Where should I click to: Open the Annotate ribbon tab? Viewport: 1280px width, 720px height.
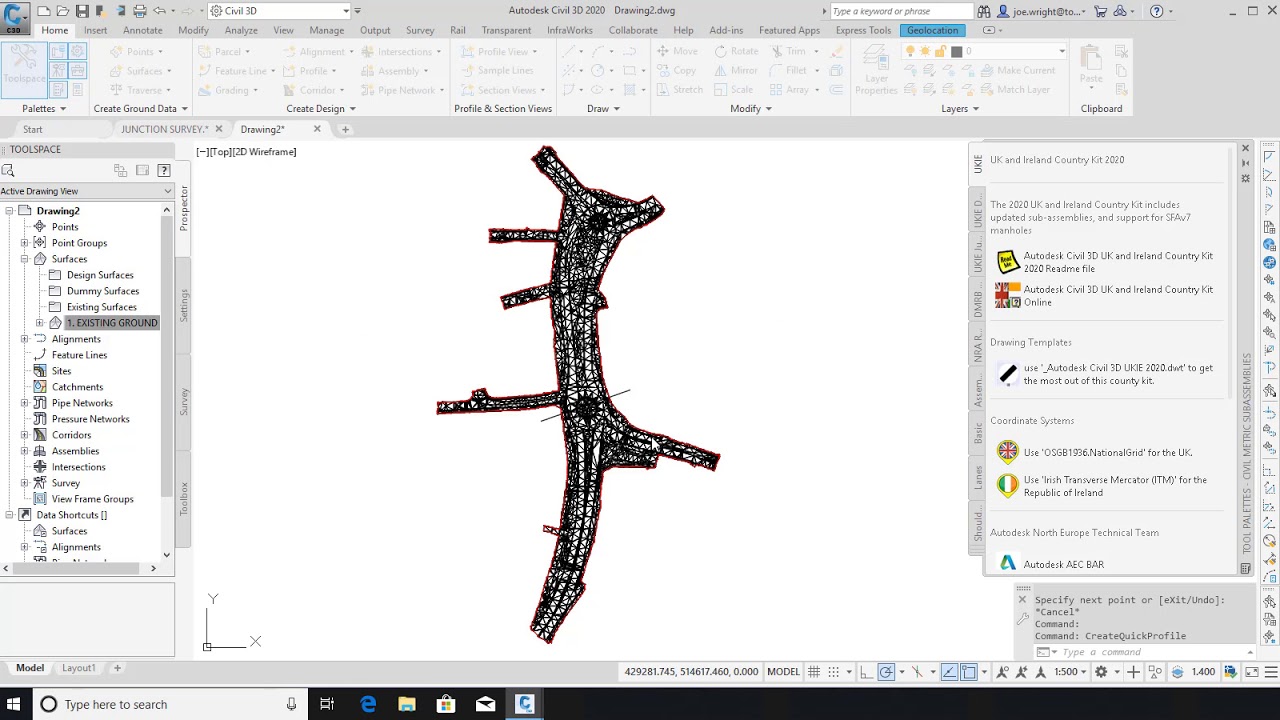[142, 30]
